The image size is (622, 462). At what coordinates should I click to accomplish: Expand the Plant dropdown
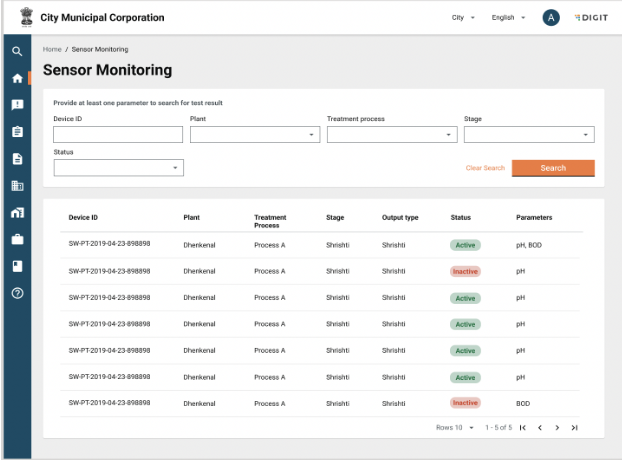tap(255, 135)
